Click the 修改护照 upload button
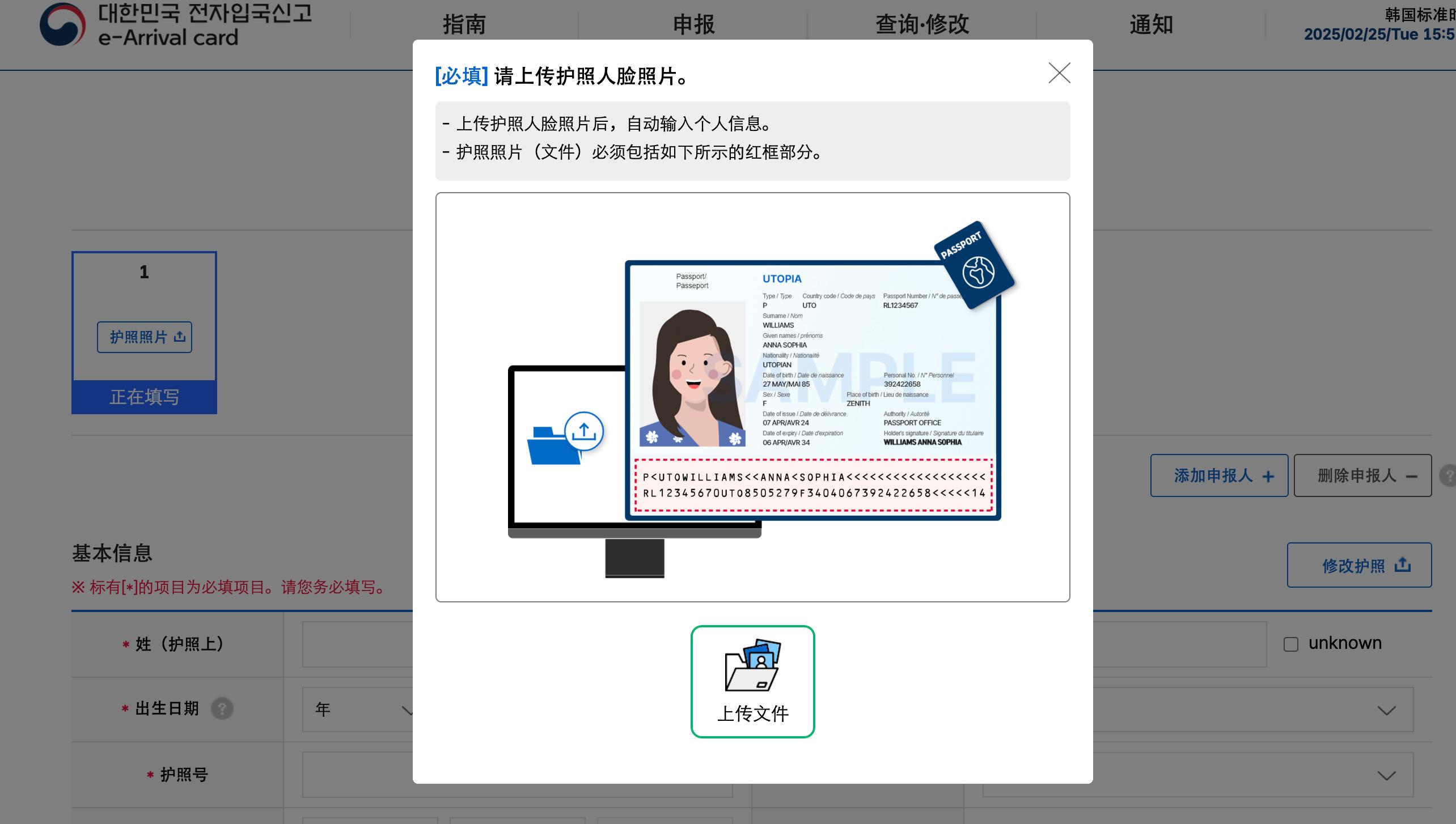Screen dimensions: 1456x824 click(1359, 565)
